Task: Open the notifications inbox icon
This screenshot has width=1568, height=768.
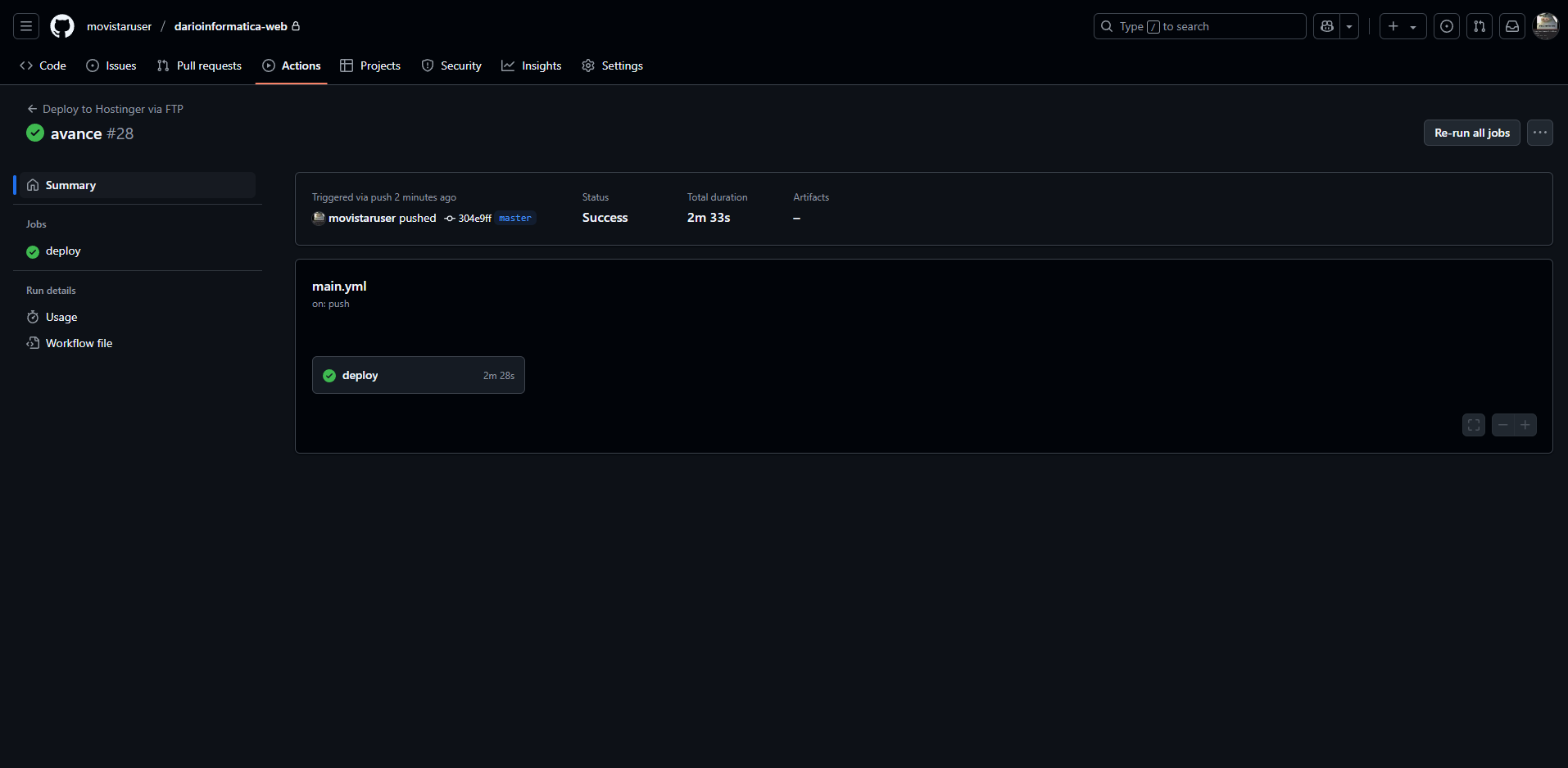Action: 1511,26
